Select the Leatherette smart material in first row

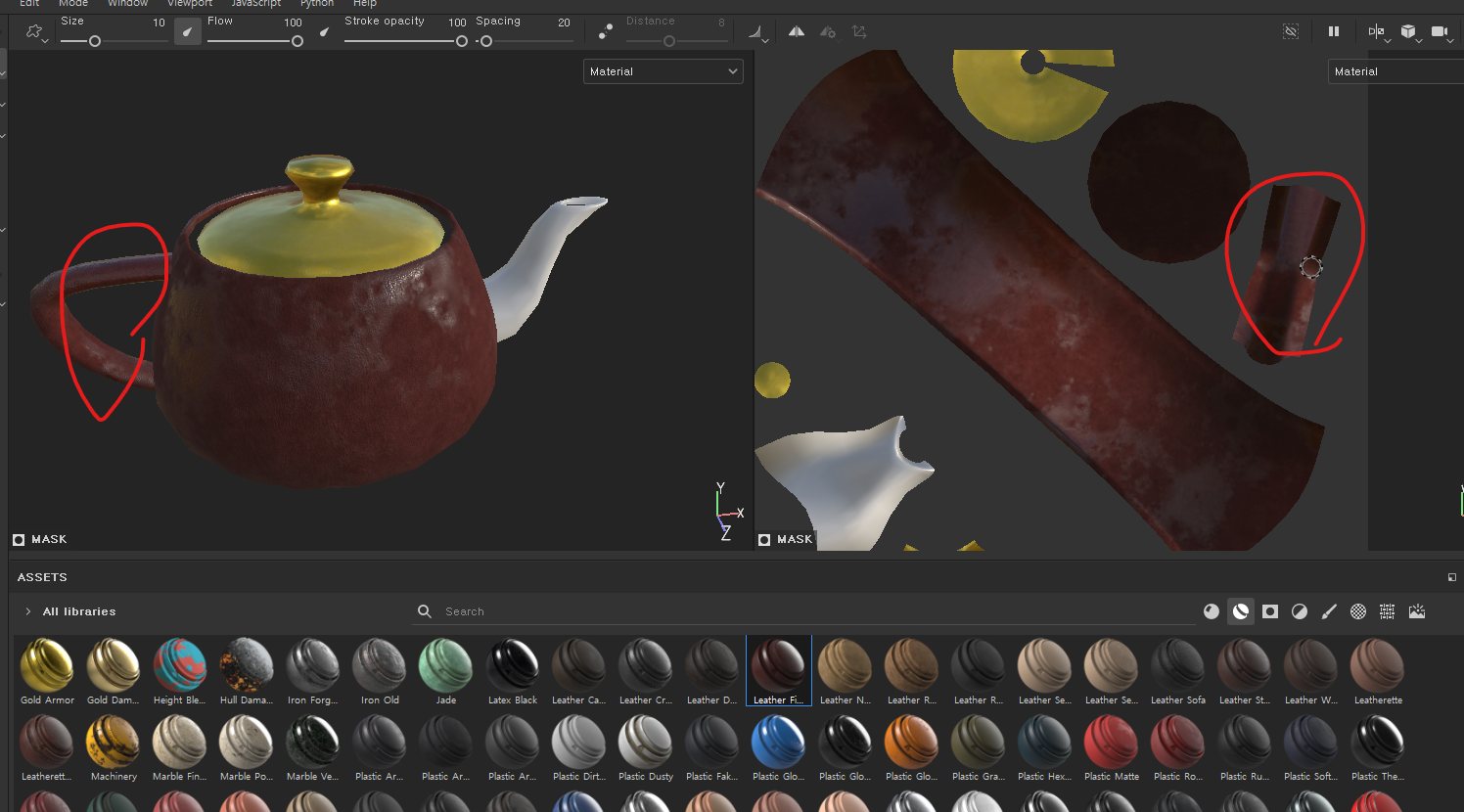pos(1378,671)
